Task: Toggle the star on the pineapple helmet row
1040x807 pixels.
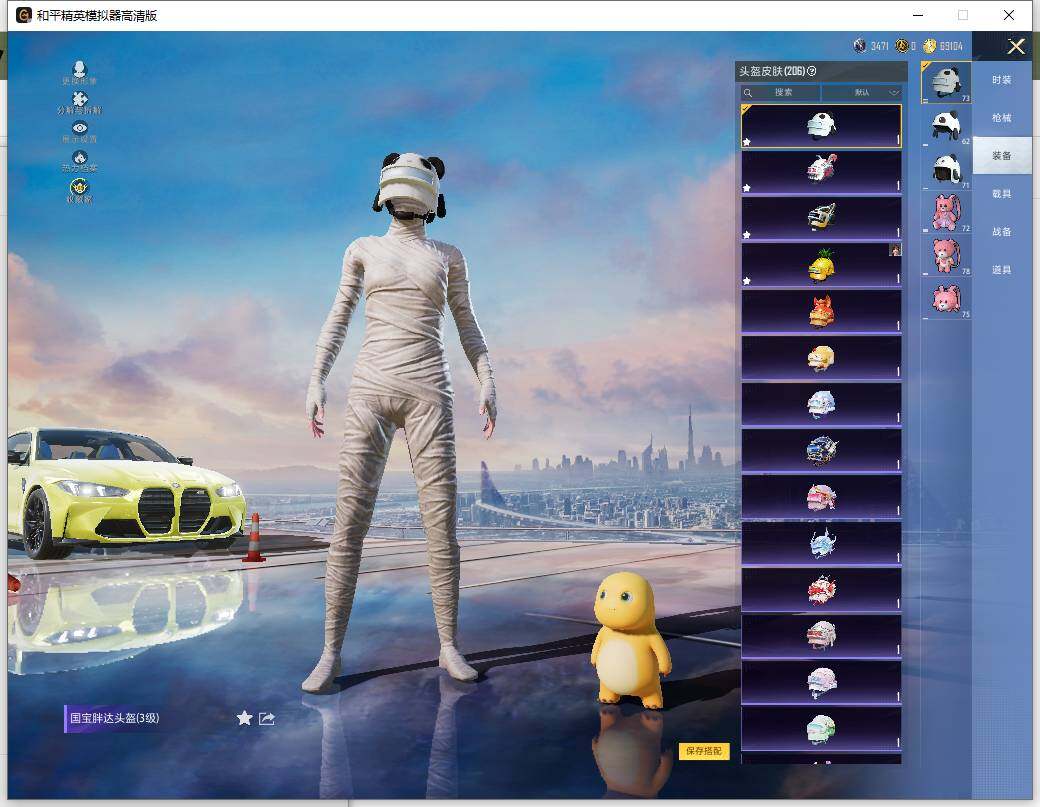Action: pyautogui.click(x=747, y=281)
